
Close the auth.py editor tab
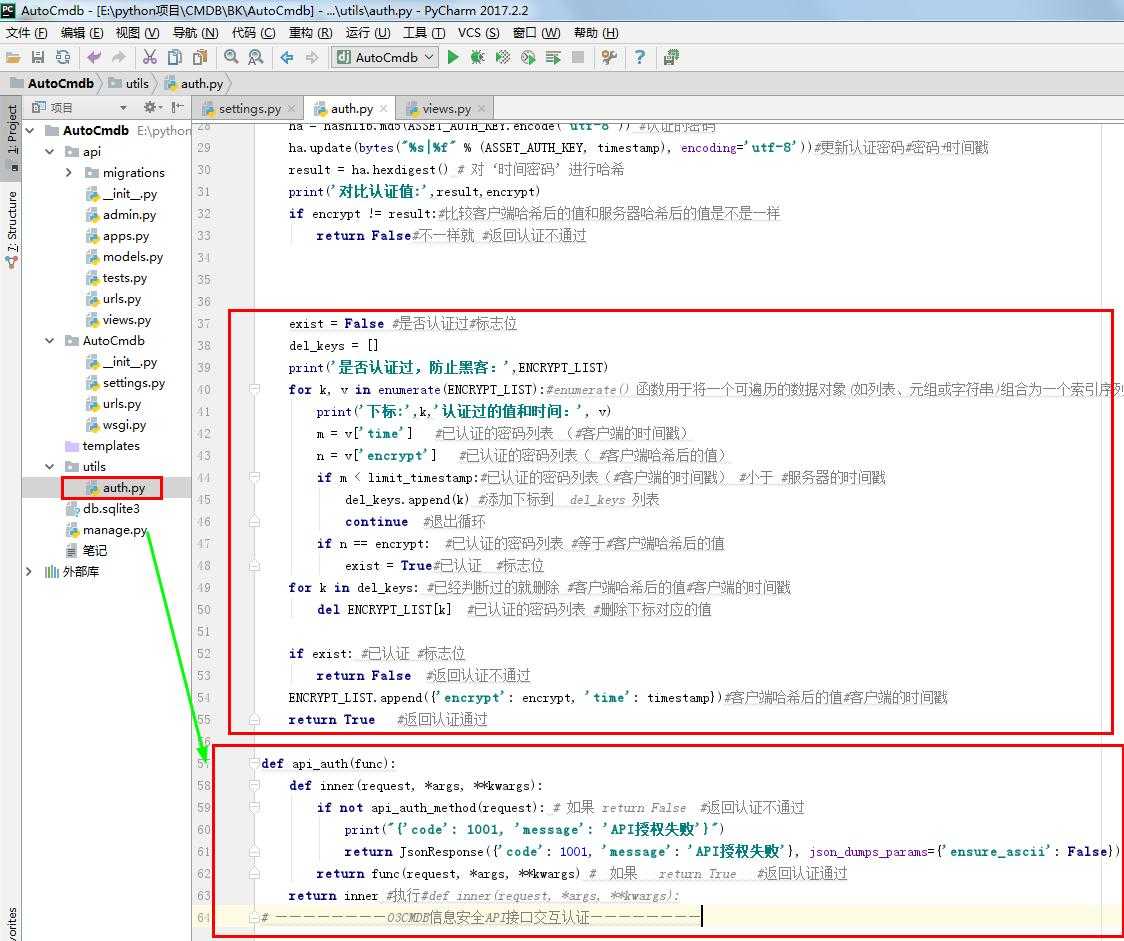384,109
